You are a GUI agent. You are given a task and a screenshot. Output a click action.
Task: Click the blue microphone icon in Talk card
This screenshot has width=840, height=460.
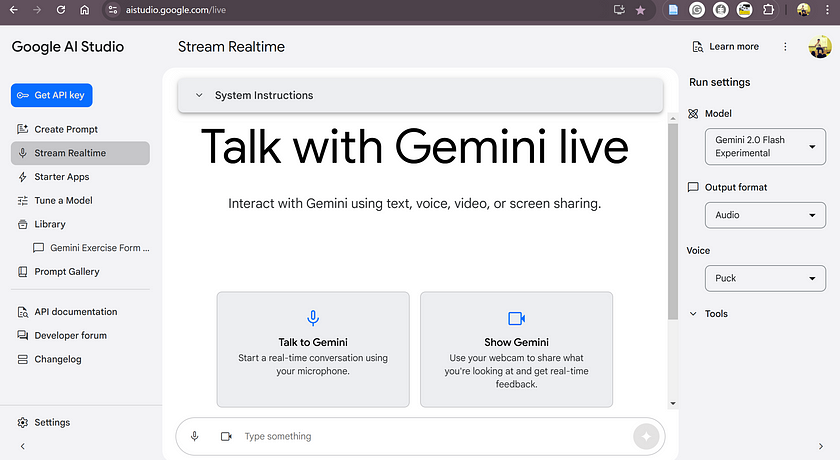coord(313,318)
